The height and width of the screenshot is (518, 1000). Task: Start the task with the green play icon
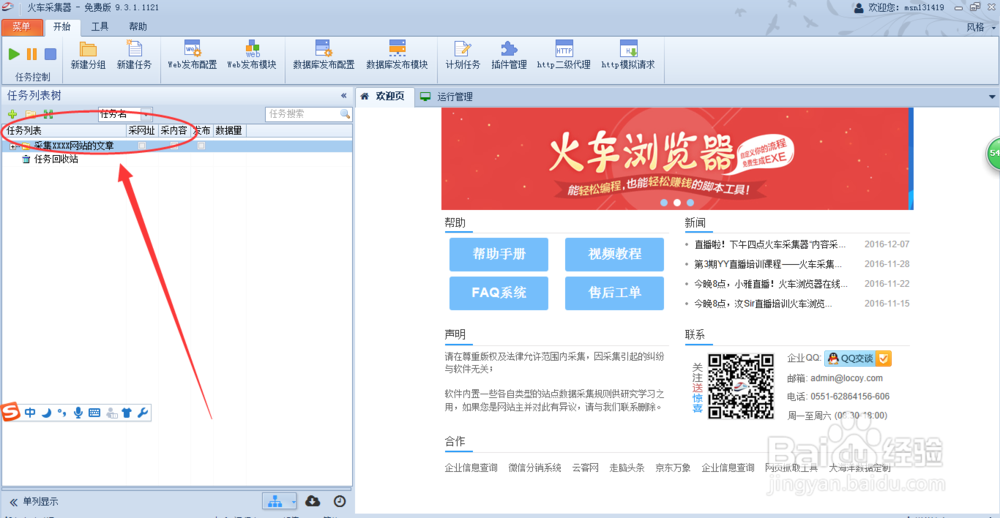click(14, 54)
